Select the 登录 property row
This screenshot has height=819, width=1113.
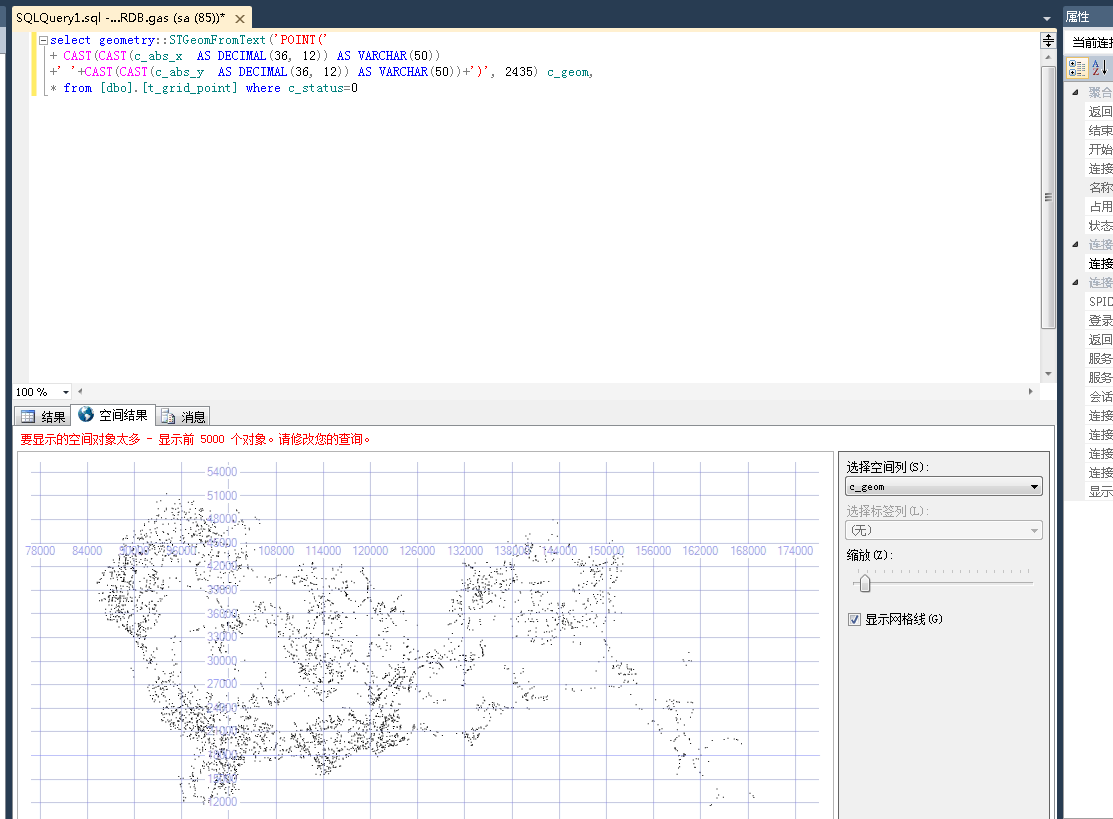tap(1100, 321)
